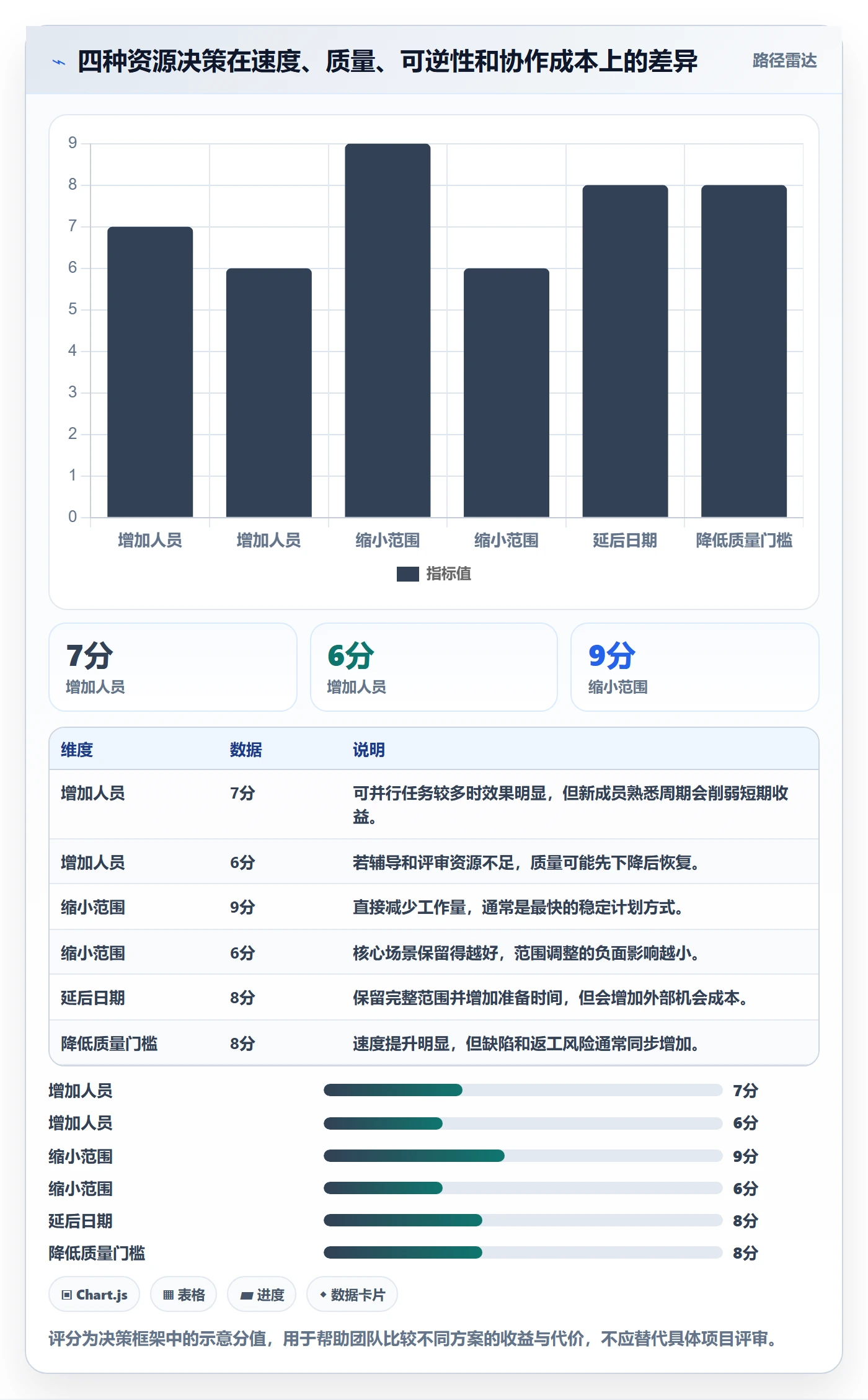Click the 说明 column header
Image resolution: width=868 pixels, height=1400 pixels.
point(369,750)
